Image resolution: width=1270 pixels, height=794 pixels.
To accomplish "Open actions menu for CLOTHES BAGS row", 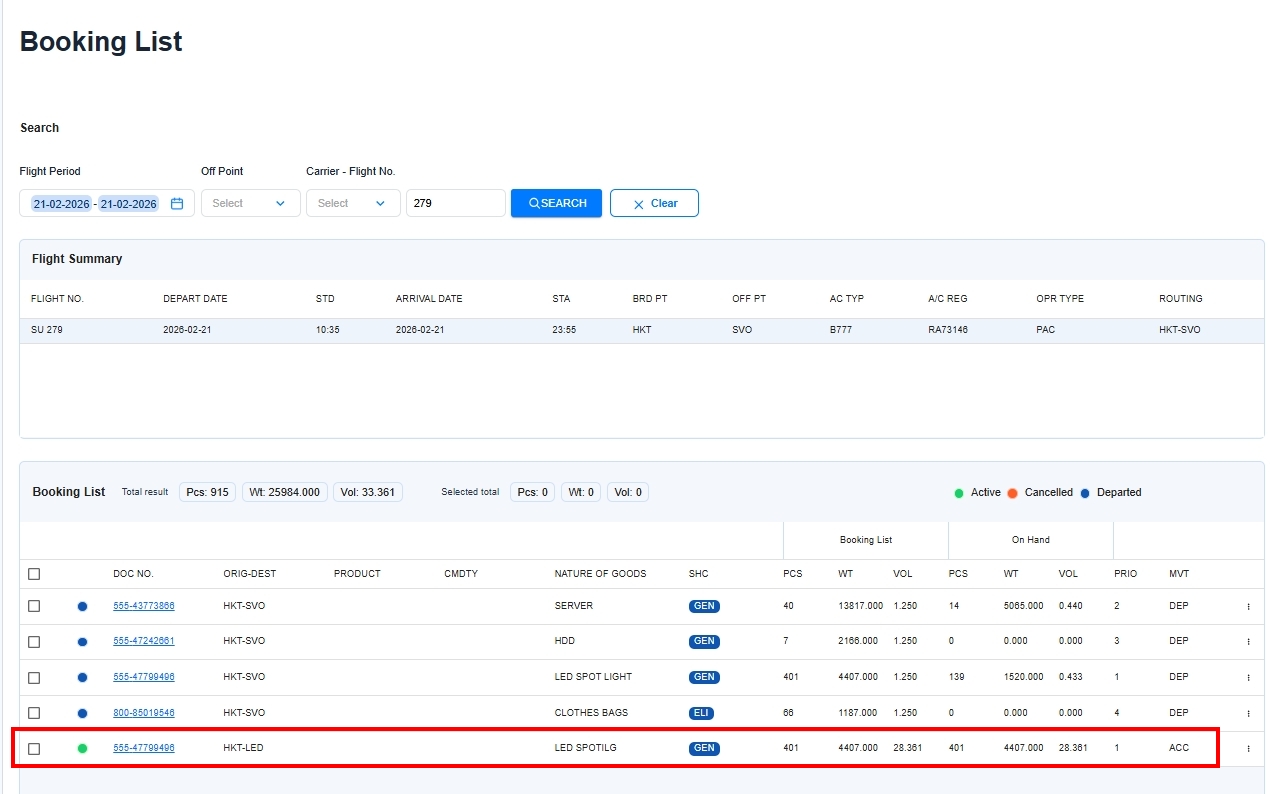I will [x=1248, y=713].
